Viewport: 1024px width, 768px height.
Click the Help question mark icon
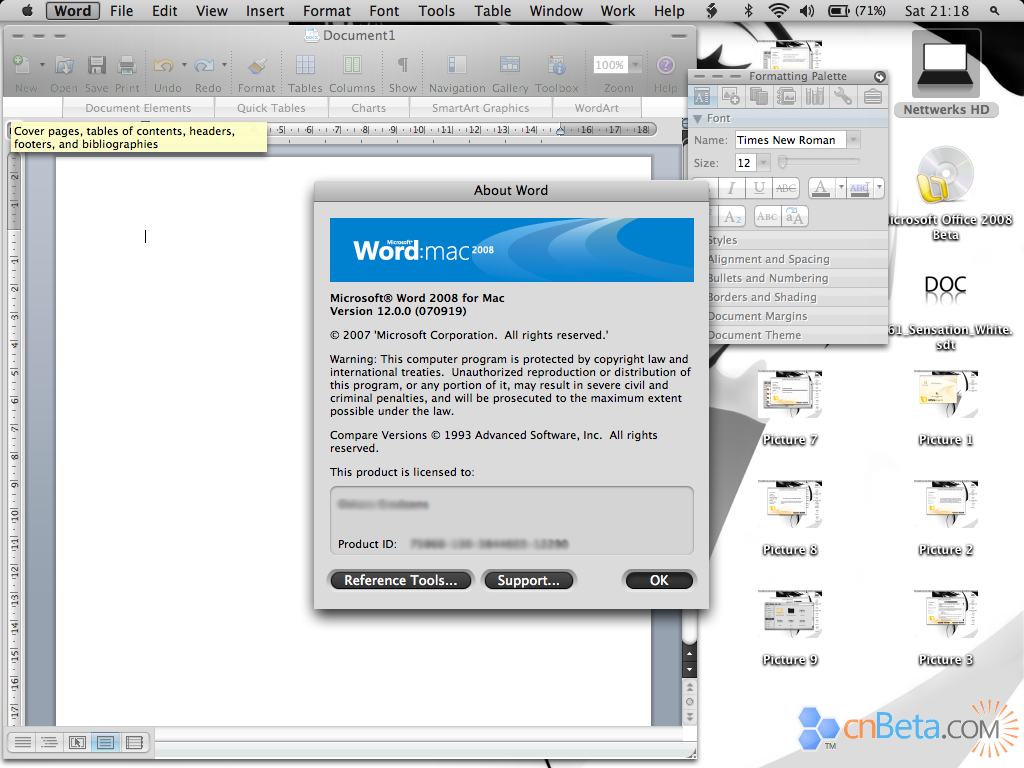point(665,65)
